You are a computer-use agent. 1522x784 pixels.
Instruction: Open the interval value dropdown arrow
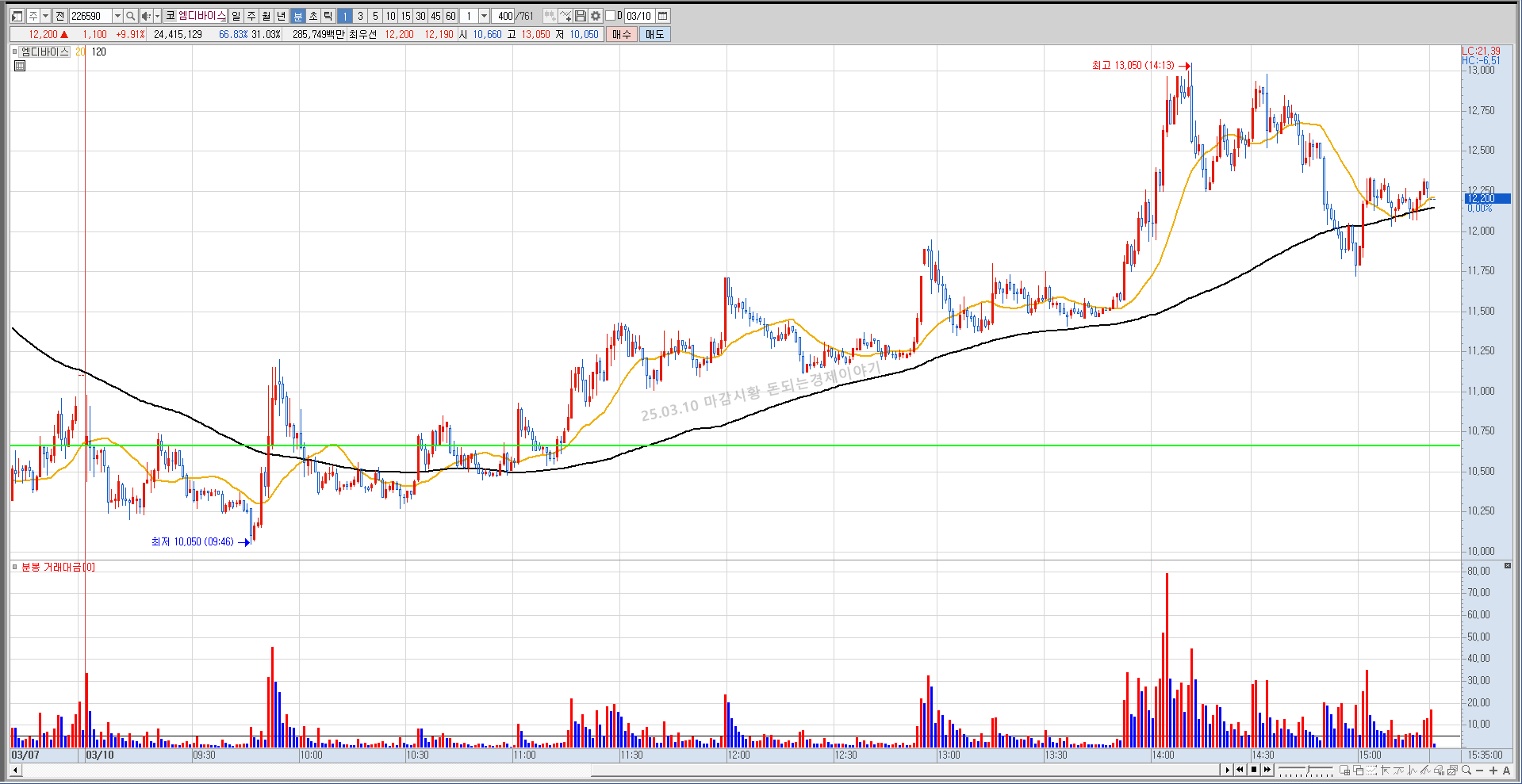484,16
